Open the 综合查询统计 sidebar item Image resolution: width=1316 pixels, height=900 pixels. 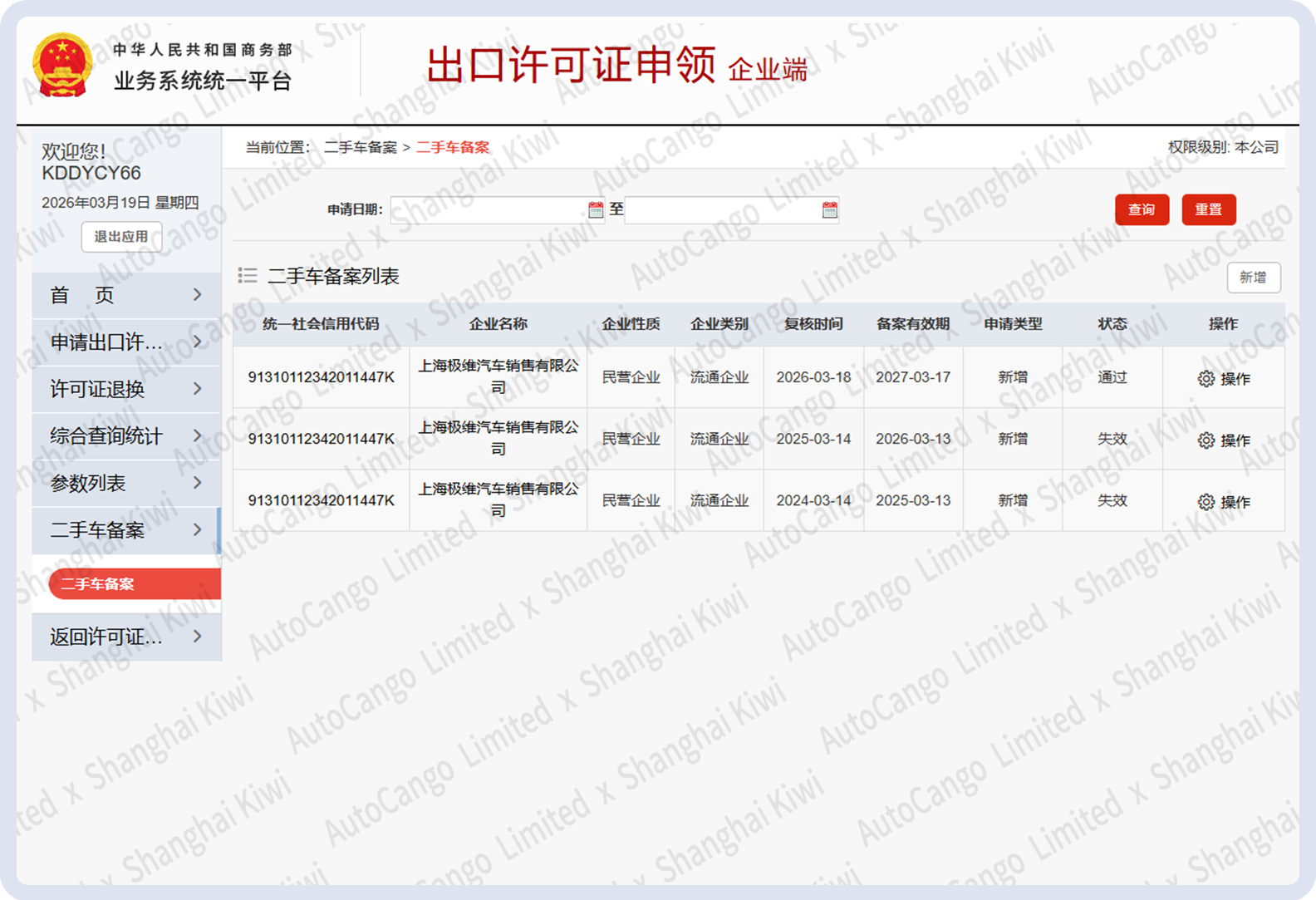click(x=126, y=436)
